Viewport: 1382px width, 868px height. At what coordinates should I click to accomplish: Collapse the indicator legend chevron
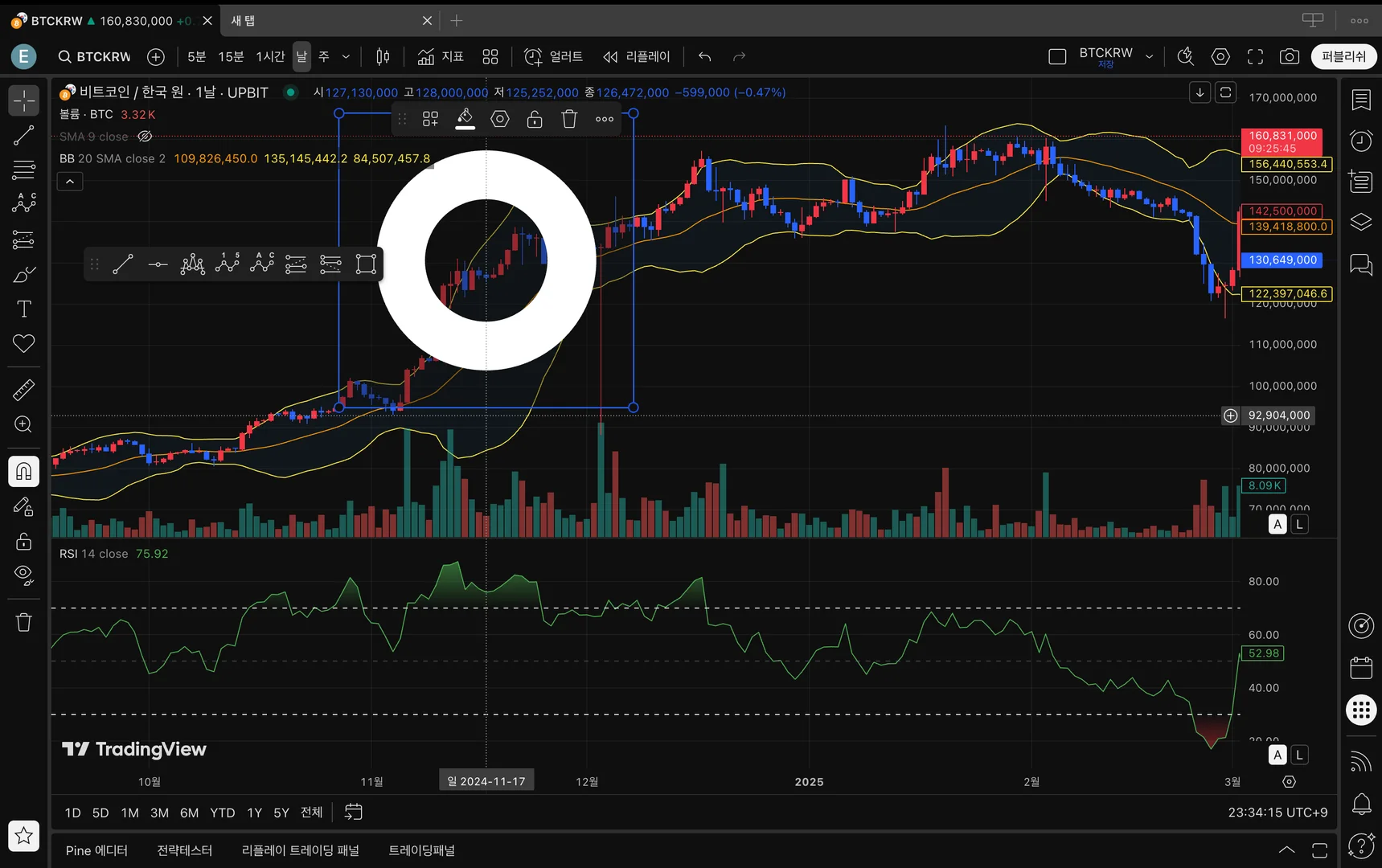[70, 182]
